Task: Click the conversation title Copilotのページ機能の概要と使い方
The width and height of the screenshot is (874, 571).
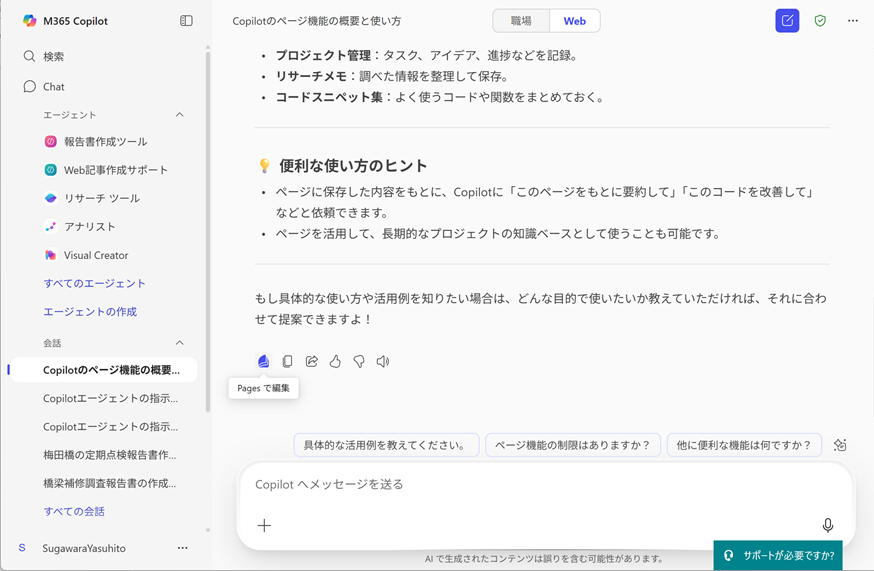Action: pos(317,21)
